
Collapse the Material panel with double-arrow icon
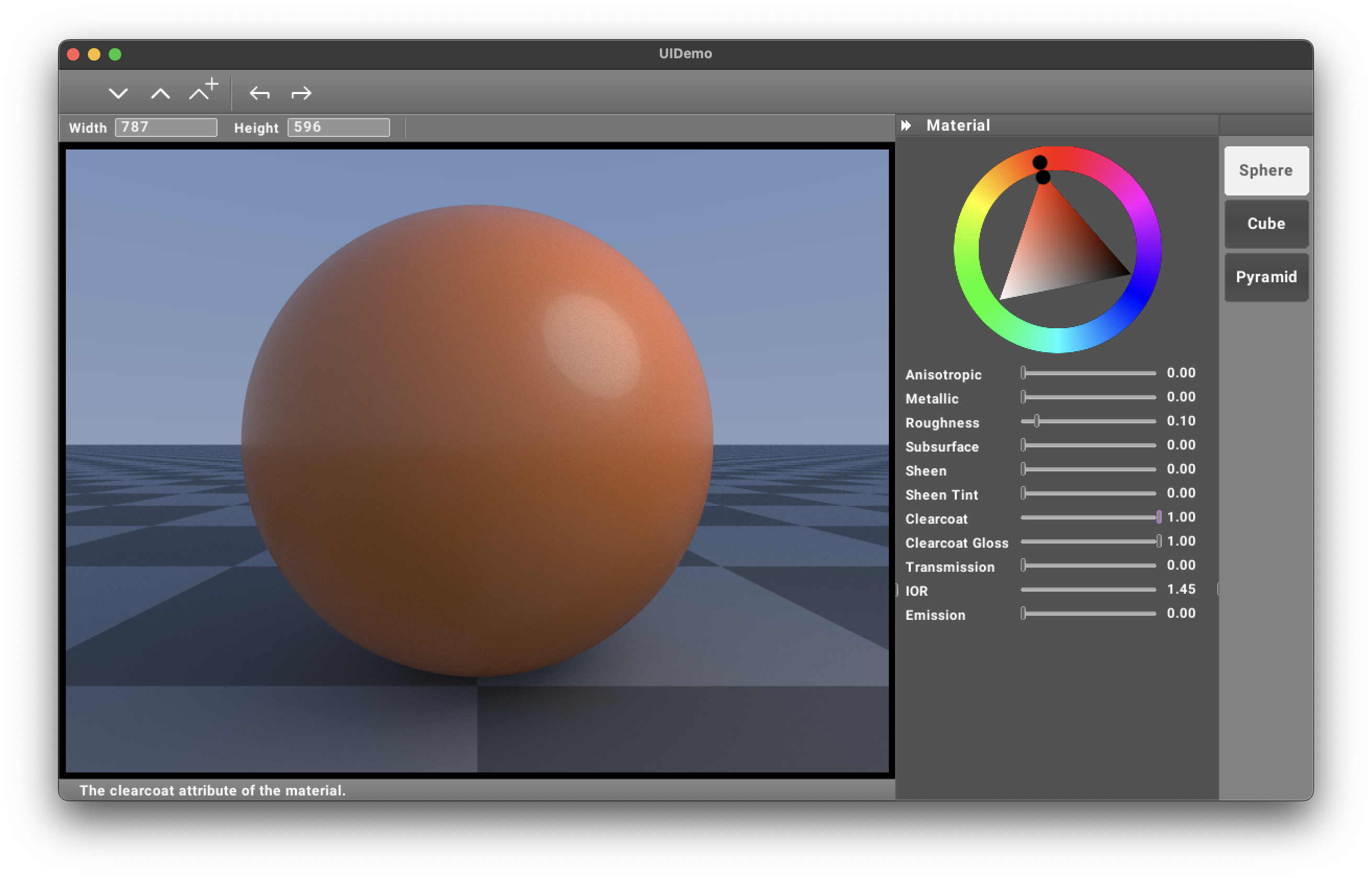pos(906,125)
